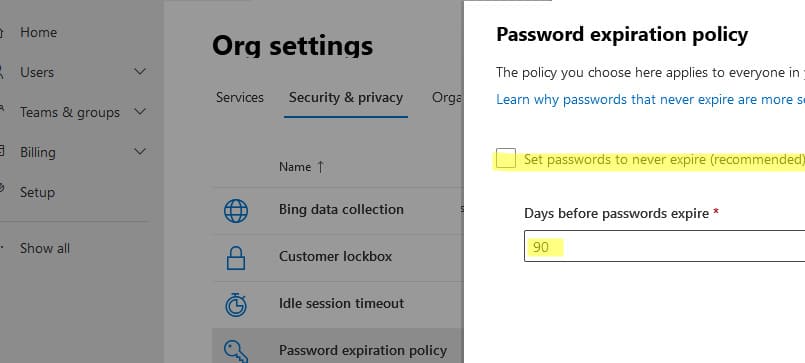This screenshot has height=363, width=805.
Task: Click the Bing data collection globe icon
Action: pyautogui.click(x=236, y=211)
